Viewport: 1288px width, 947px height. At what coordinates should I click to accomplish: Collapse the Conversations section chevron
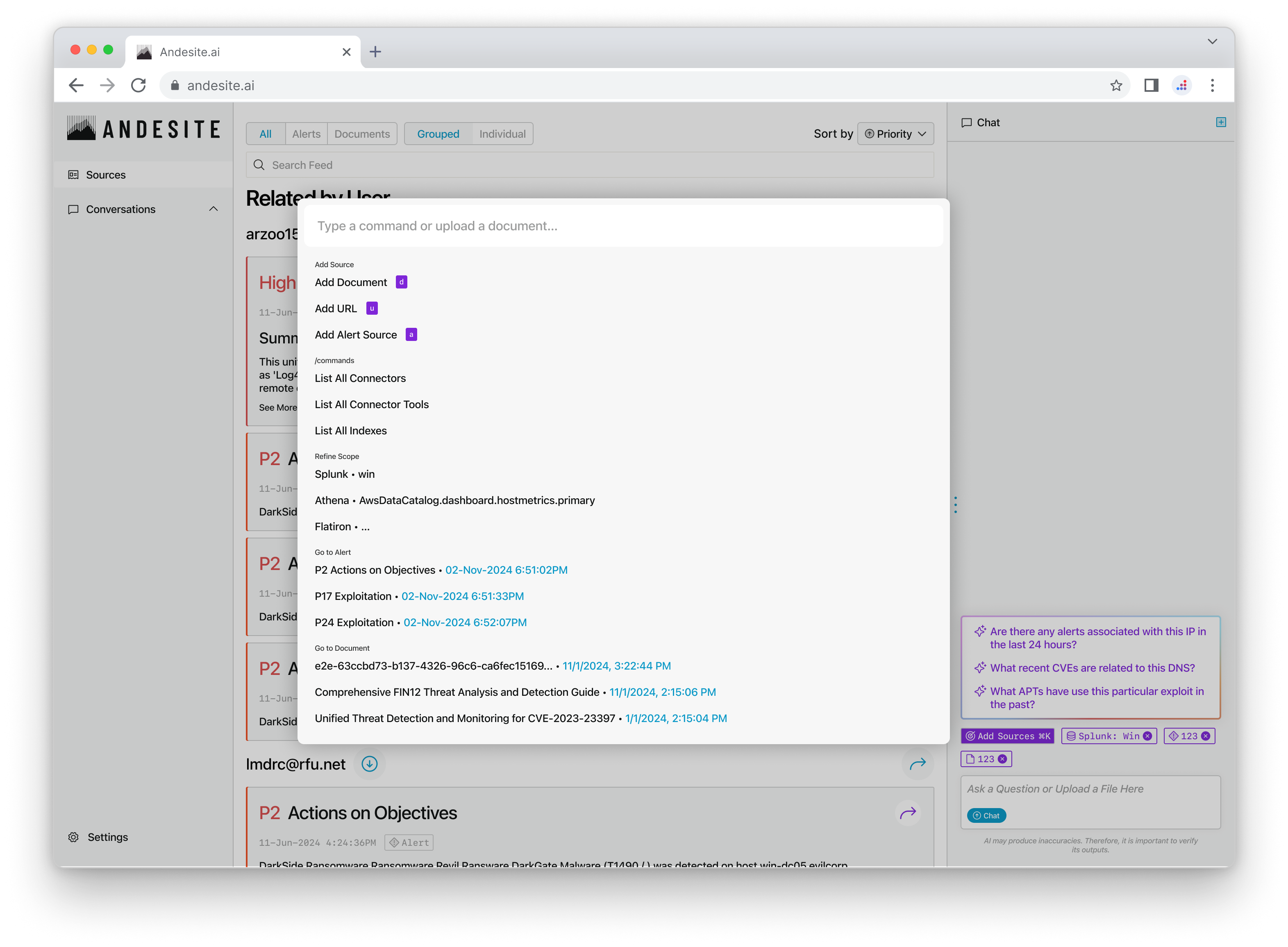pyautogui.click(x=213, y=209)
